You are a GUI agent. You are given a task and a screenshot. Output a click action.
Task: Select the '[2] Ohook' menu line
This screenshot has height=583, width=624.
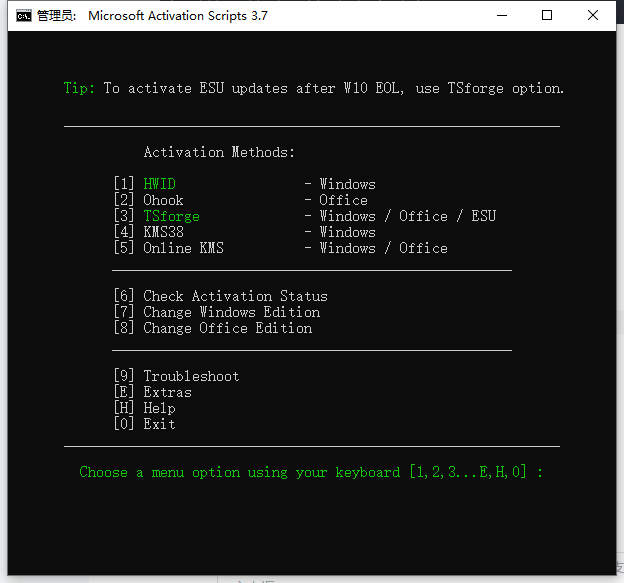(148, 200)
